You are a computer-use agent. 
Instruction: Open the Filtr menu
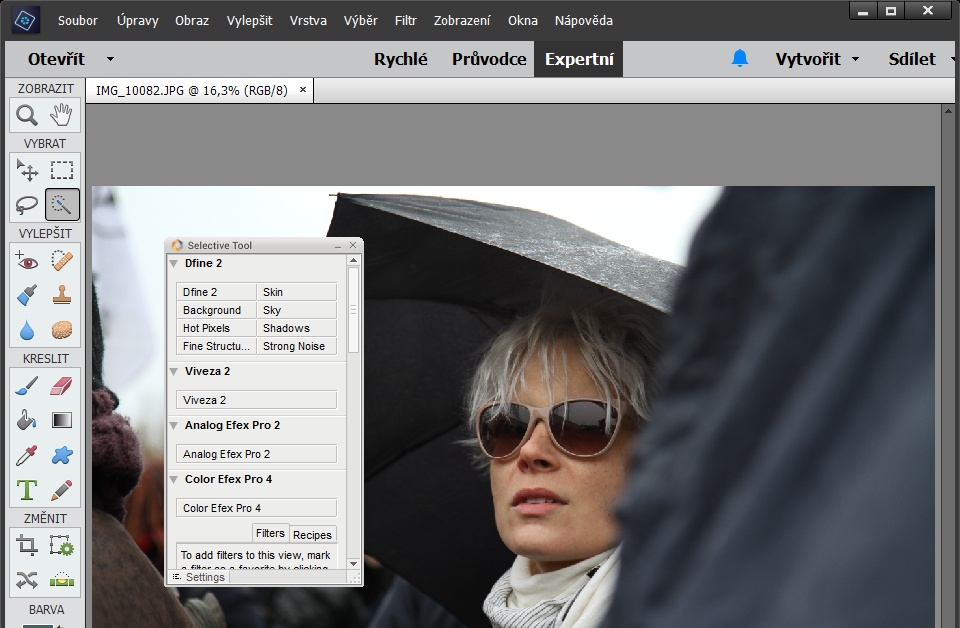(405, 20)
